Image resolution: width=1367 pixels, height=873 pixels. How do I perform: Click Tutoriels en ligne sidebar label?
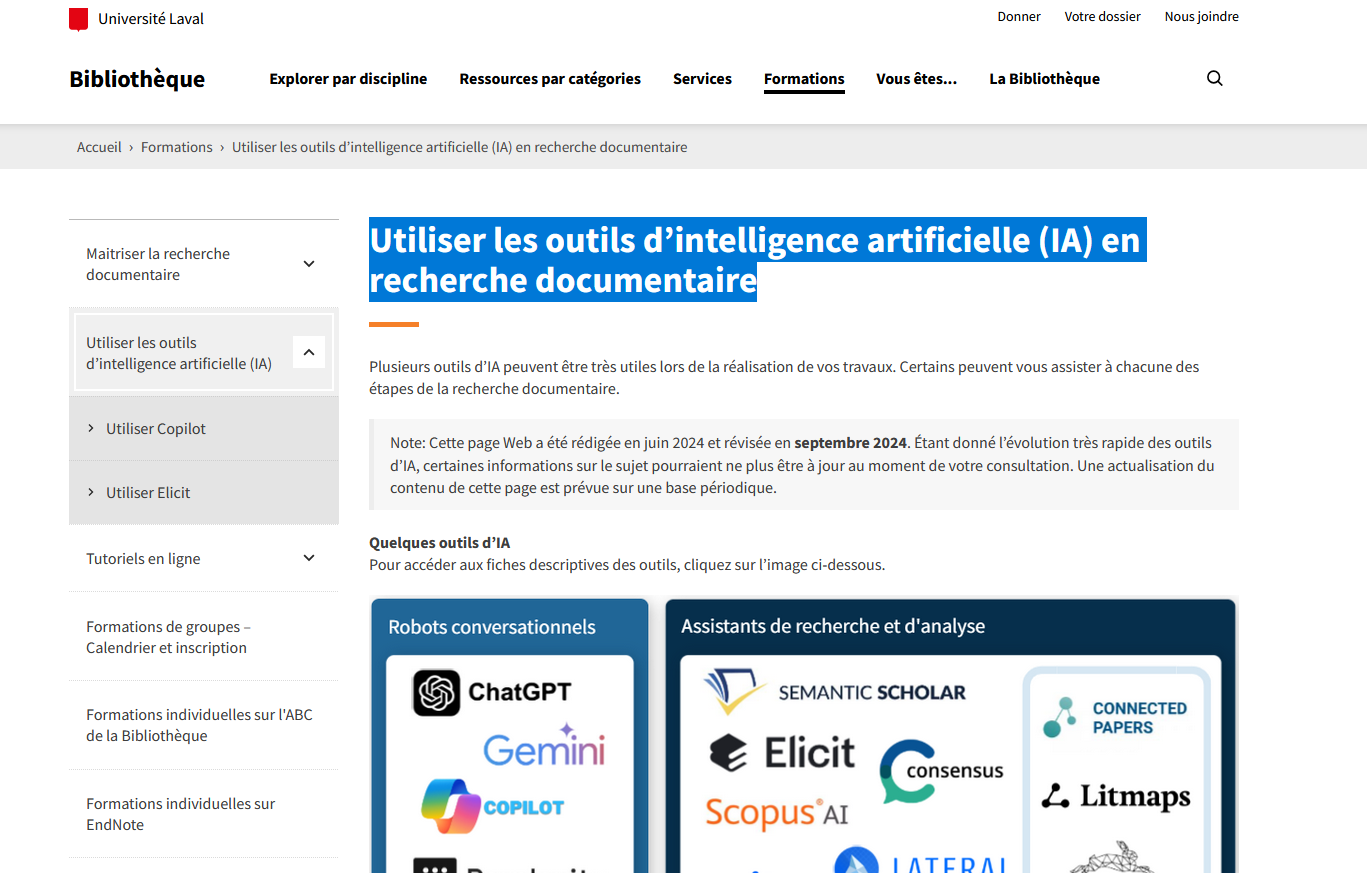point(143,559)
